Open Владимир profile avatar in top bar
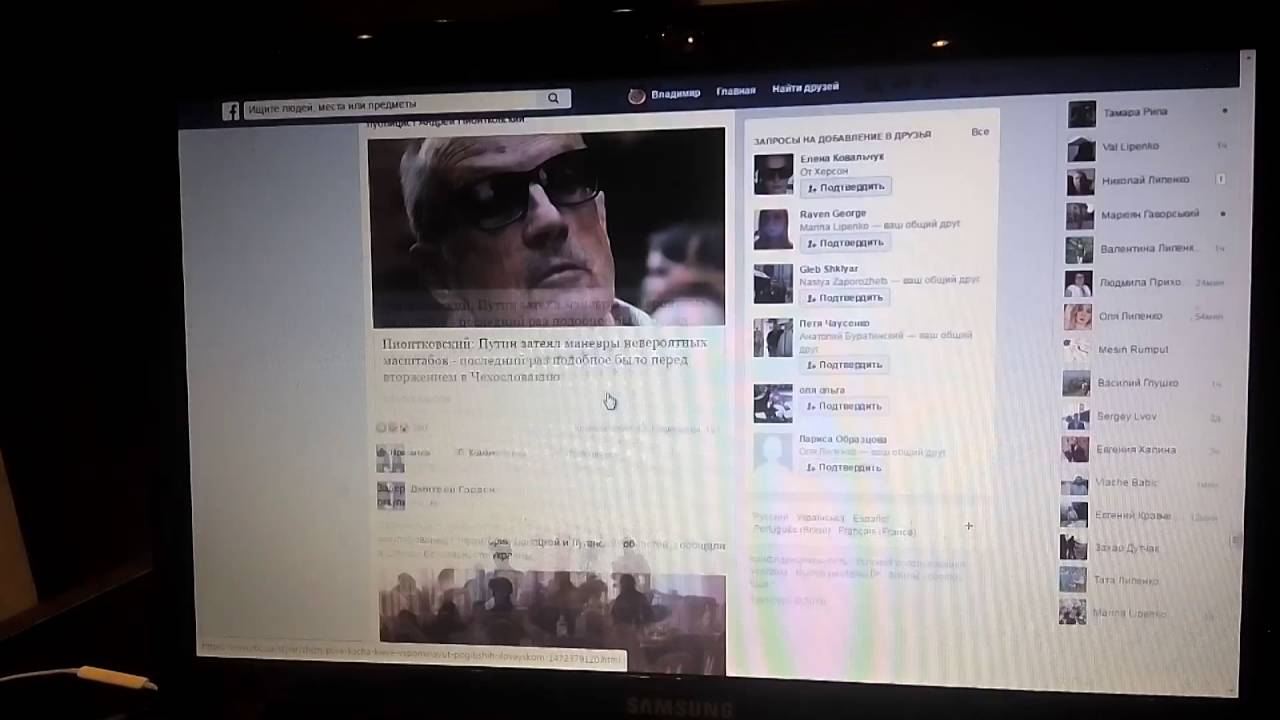This screenshot has height=720, width=1280. tap(636, 96)
